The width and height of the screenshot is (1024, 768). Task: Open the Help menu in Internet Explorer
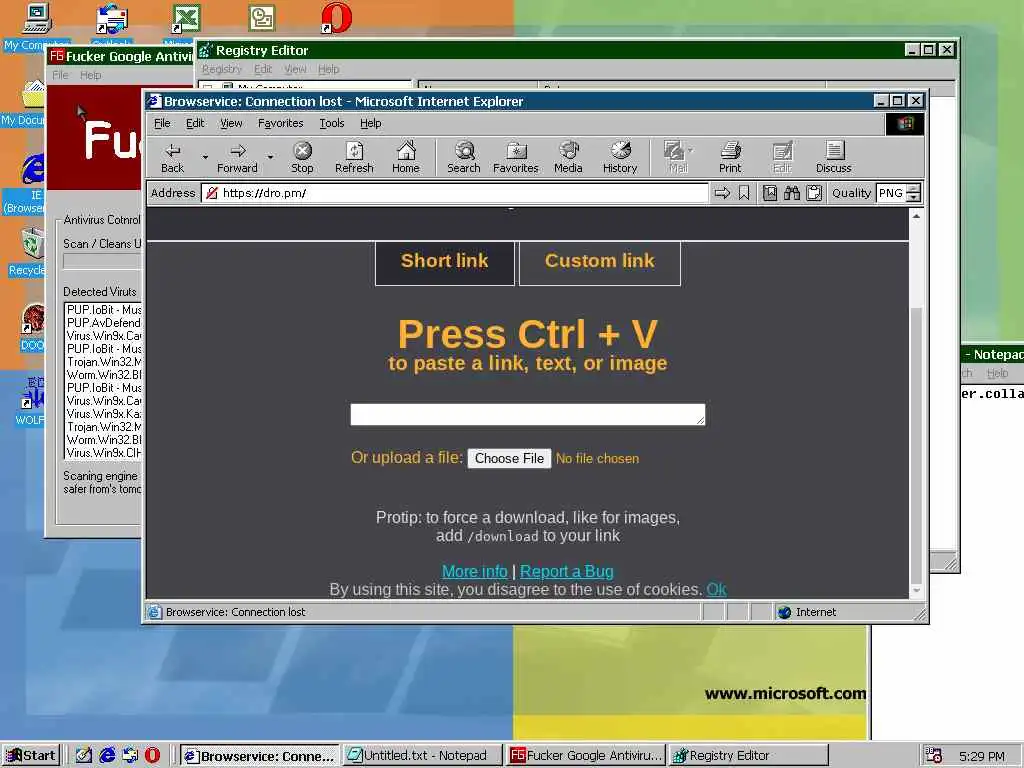click(x=370, y=123)
